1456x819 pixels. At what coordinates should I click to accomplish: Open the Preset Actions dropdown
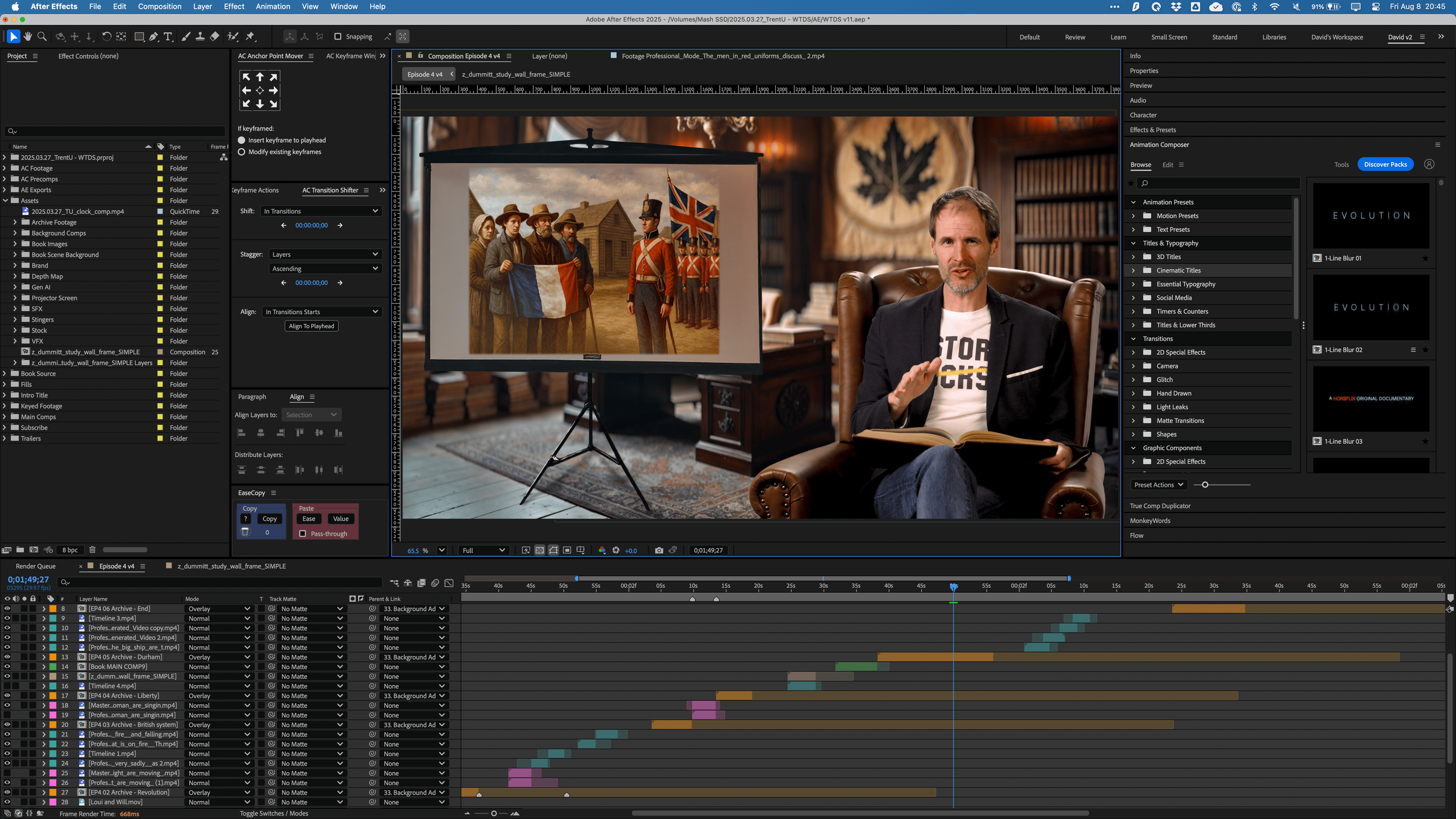pyautogui.click(x=1158, y=485)
